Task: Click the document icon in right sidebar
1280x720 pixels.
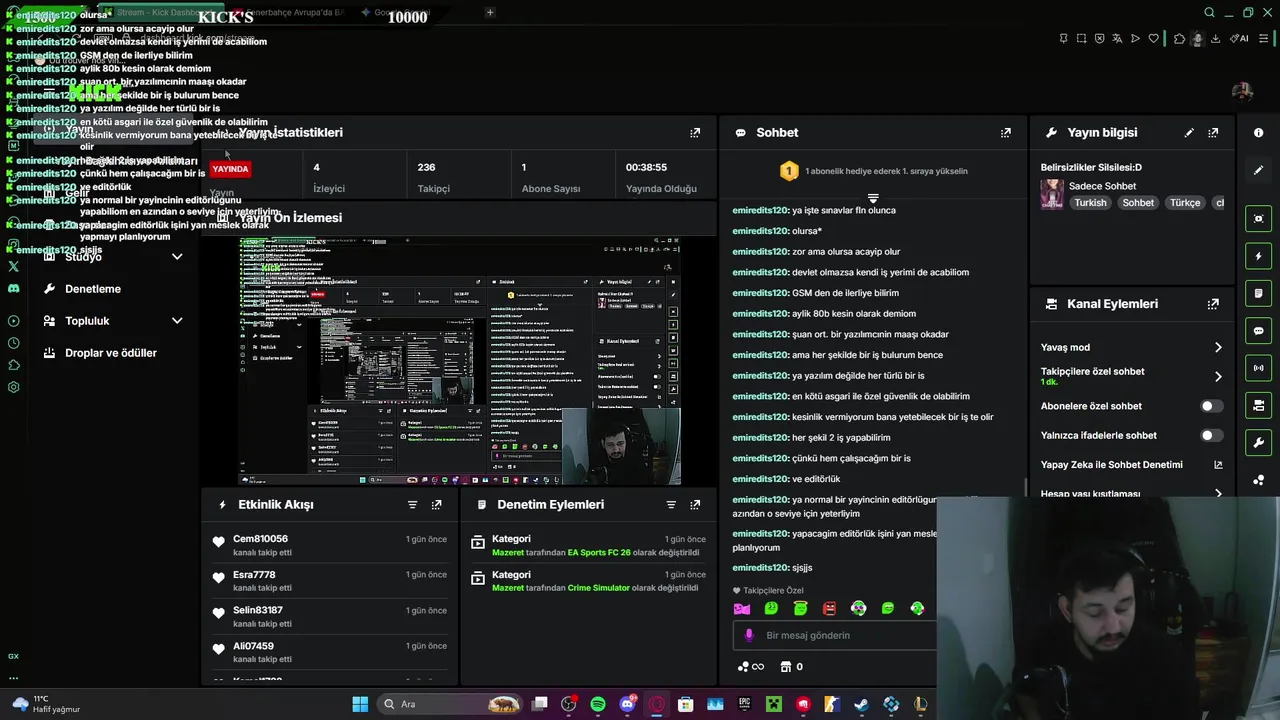Action: click(1258, 293)
